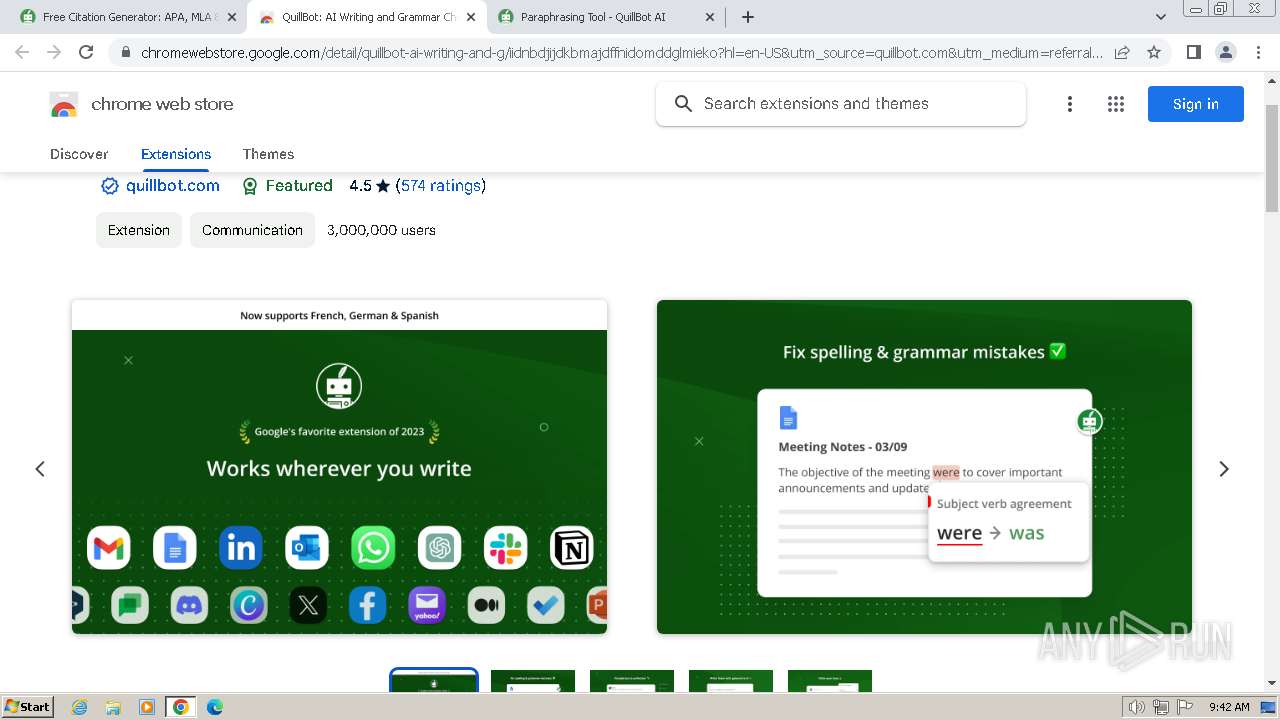The height and width of the screenshot is (720, 1280).
Task: Click the address bar URL
Action: 622,52
